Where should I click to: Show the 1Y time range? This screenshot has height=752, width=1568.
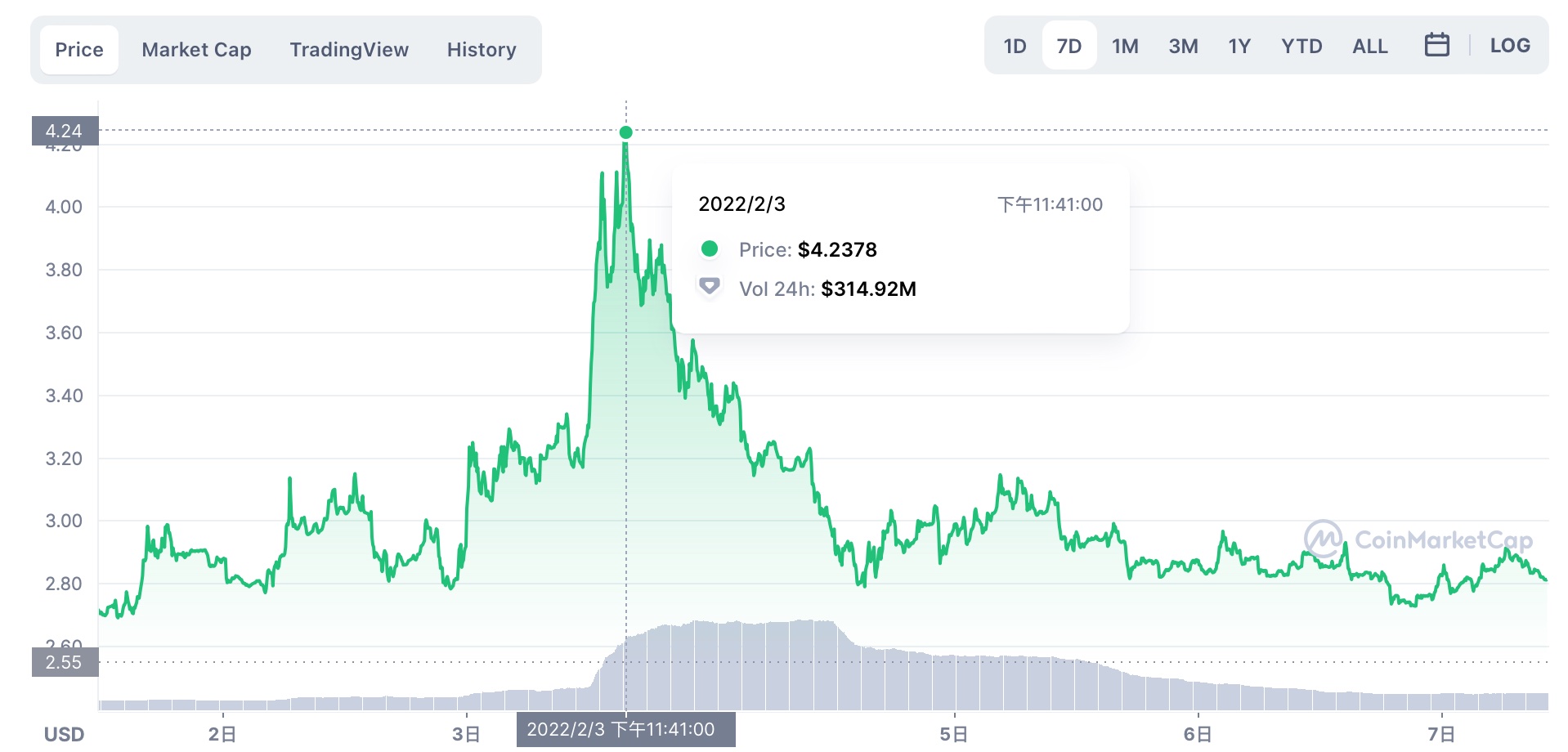pos(1239,46)
